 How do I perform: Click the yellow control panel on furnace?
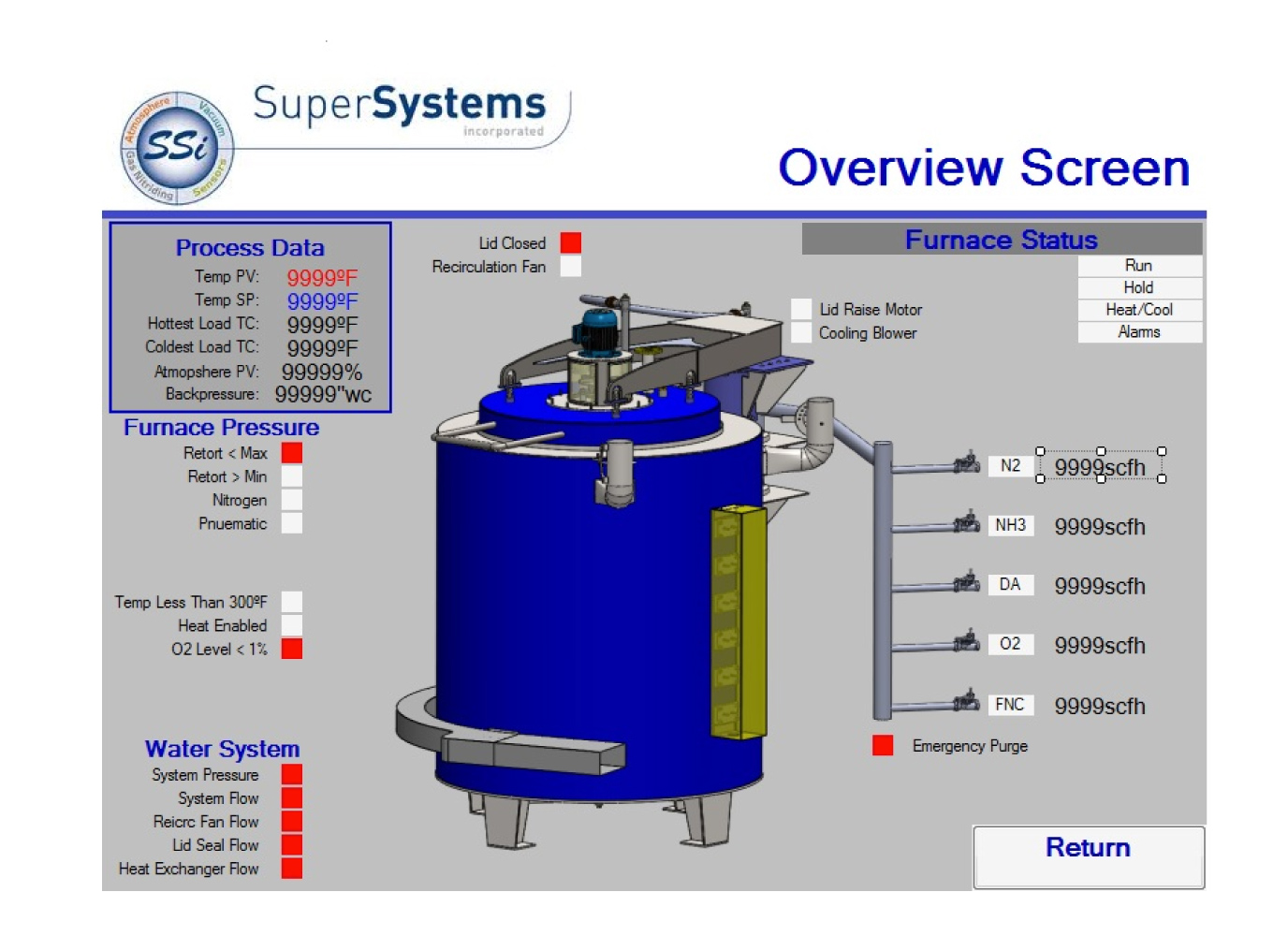coord(738,622)
